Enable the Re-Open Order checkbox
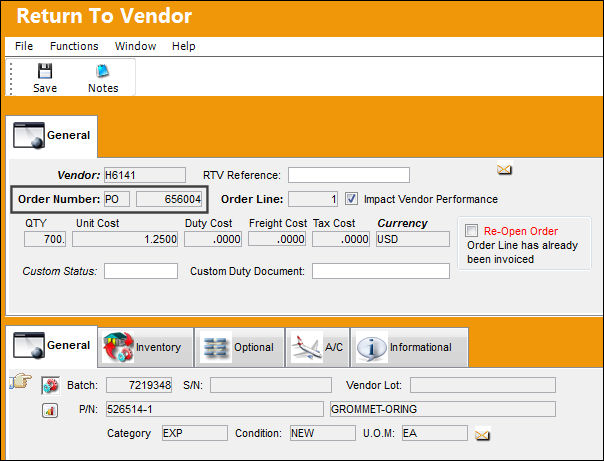 pyautogui.click(x=471, y=230)
